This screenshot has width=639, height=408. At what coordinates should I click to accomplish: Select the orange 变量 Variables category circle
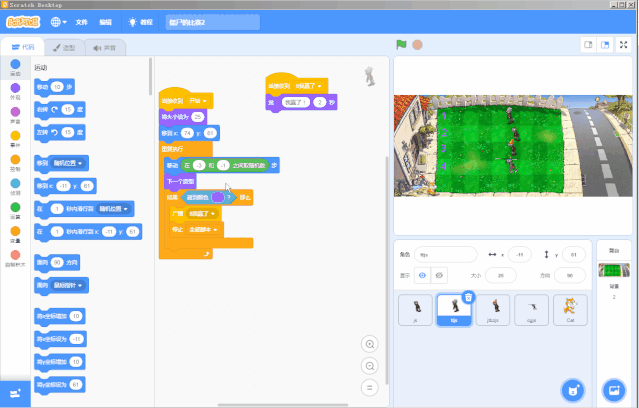15,231
